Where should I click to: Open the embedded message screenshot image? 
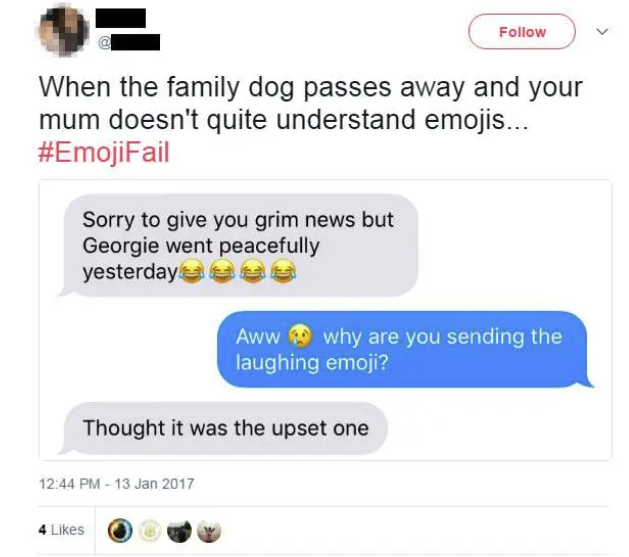click(325, 320)
